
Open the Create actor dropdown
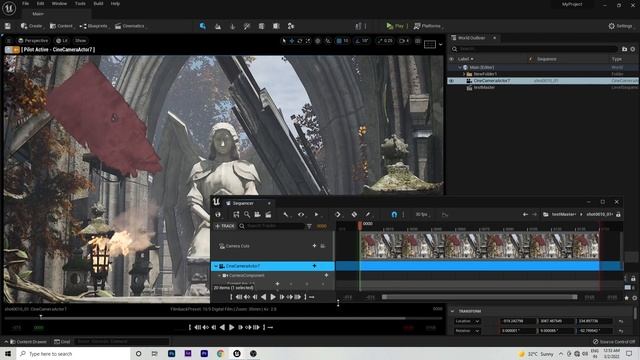31,26
